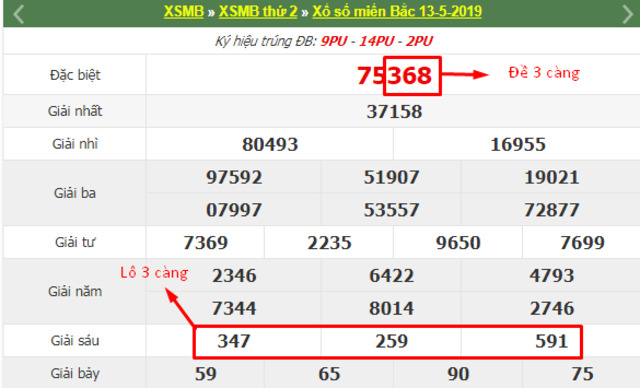640x388 pixels.
Task: Select Giải ba number 53557
Action: coord(391,210)
